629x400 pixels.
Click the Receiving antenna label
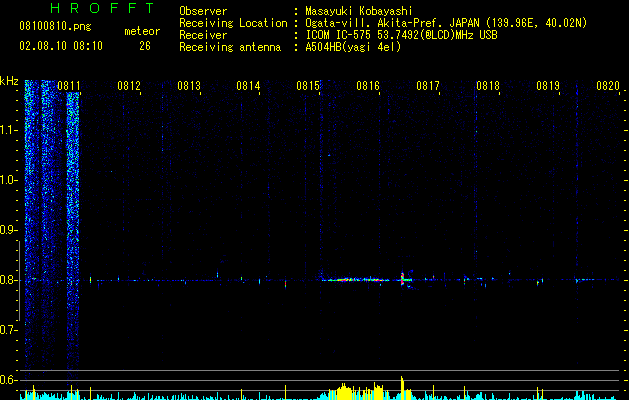[230, 47]
